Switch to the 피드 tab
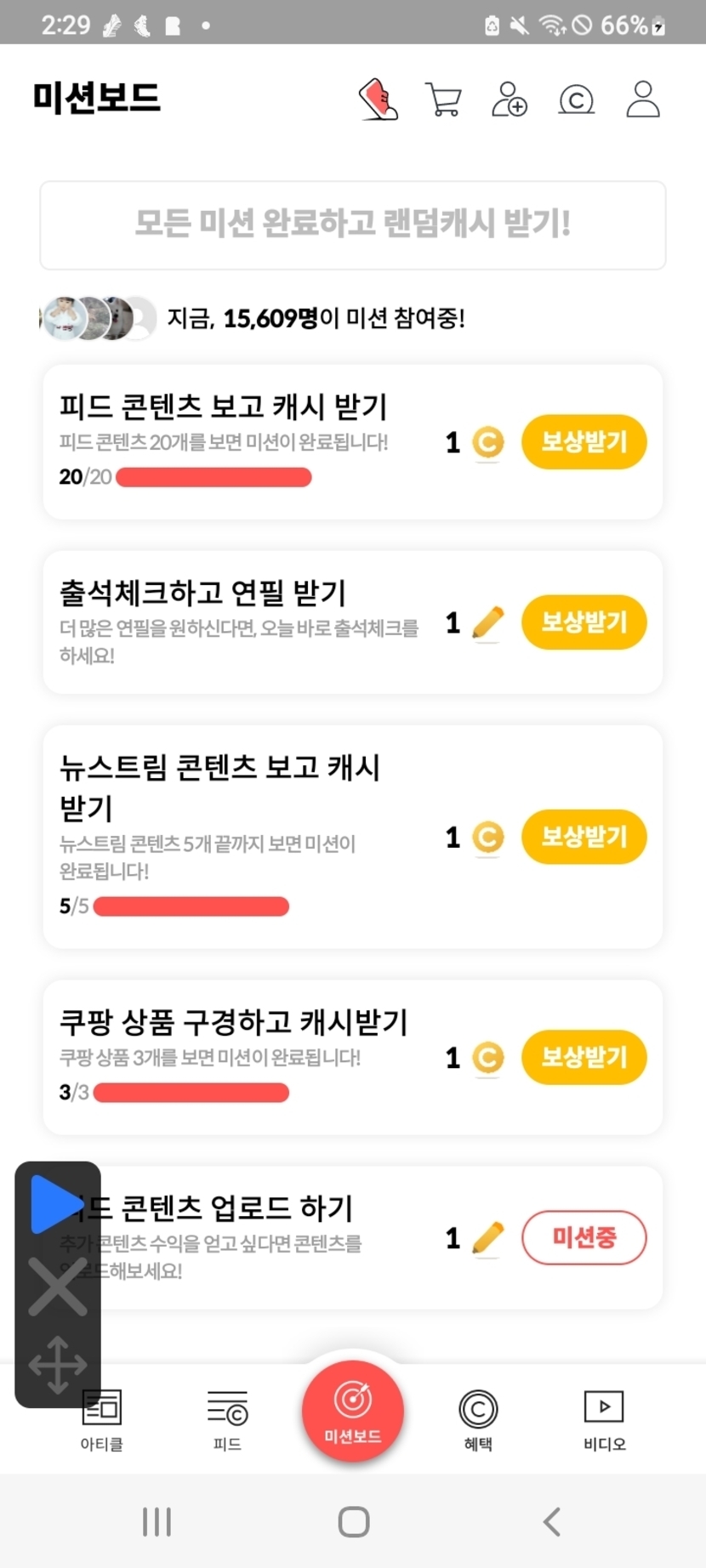The image size is (706, 1568). click(227, 1419)
